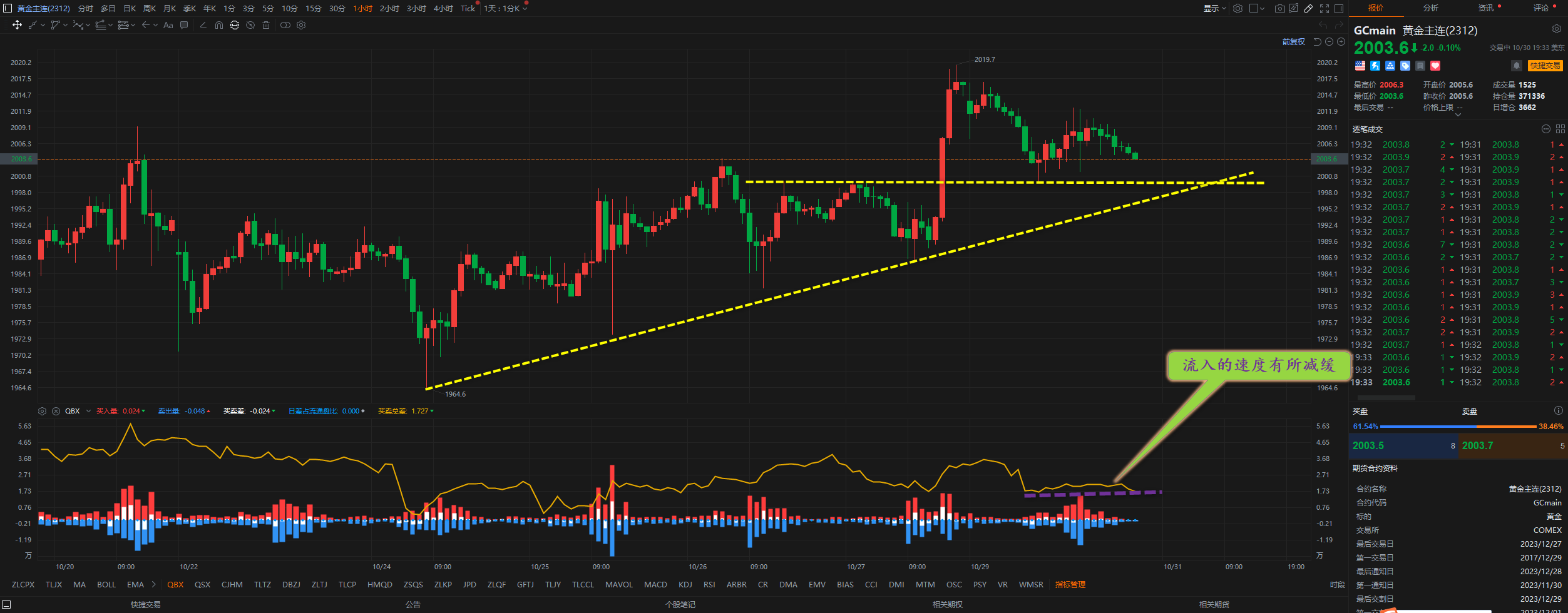Enable the magnet snap tool

click(219, 25)
